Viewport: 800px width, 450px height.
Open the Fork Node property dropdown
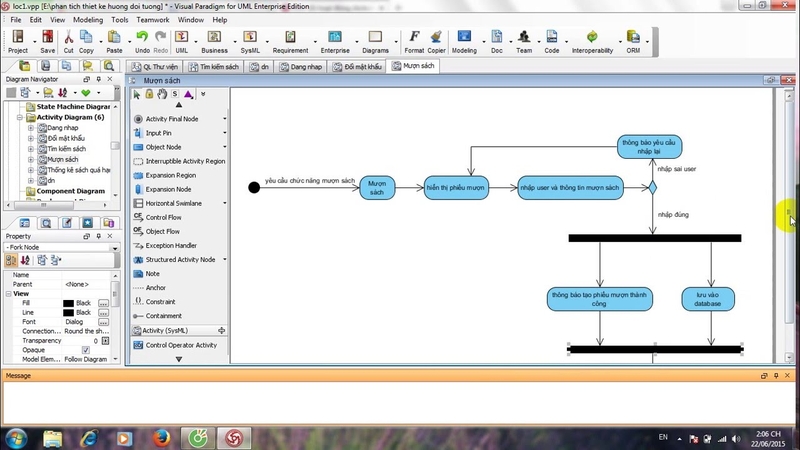115,247
